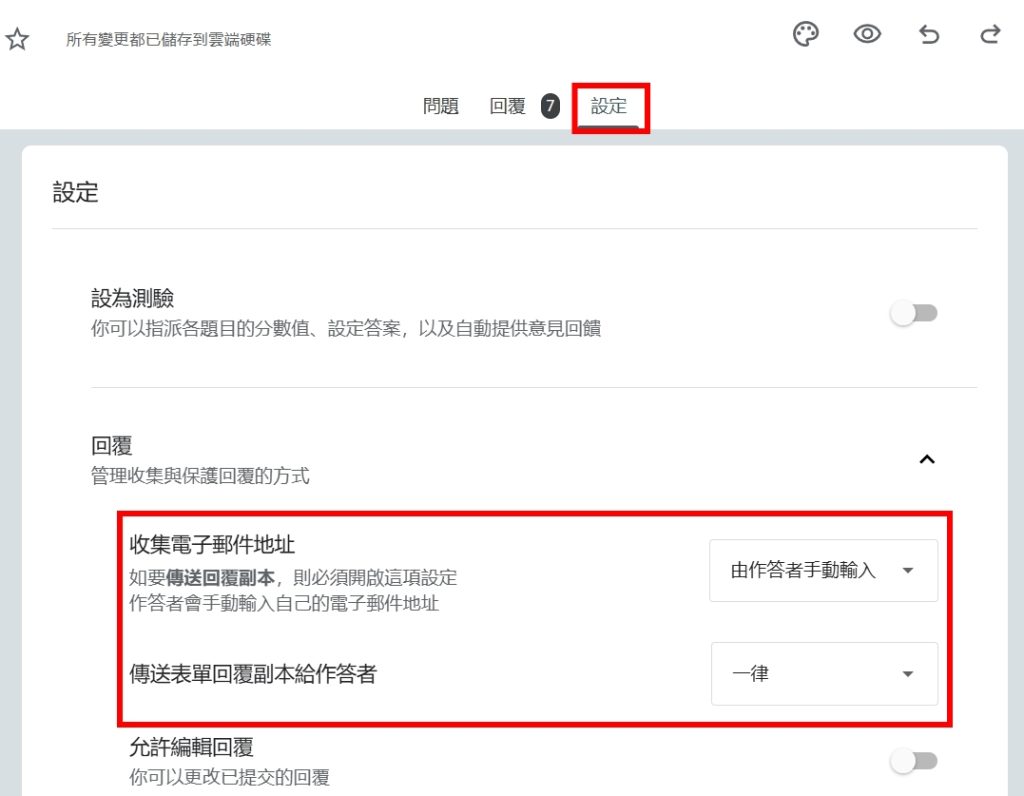Click the 回覆 section heading
This screenshot has width=1024, height=796.
pyautogui.click(x=112, y=446)
